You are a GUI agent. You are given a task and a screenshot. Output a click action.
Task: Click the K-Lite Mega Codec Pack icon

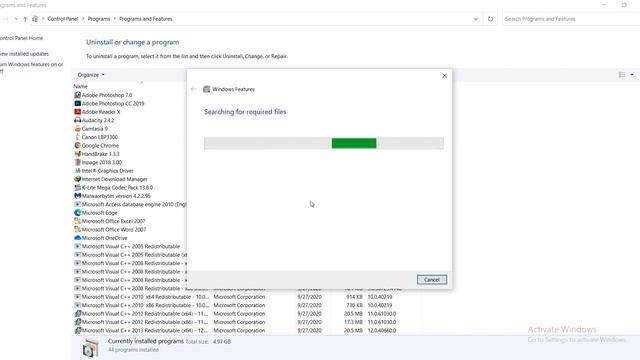click(78, 187)
